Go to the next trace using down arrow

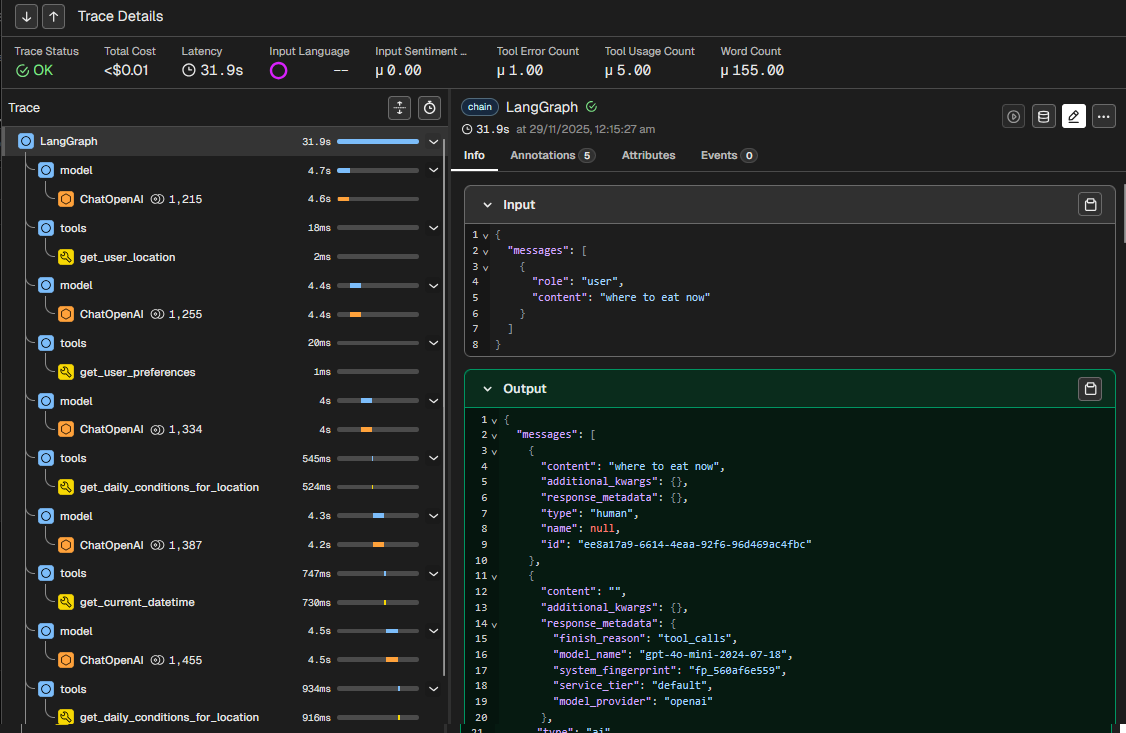point(28,16)
